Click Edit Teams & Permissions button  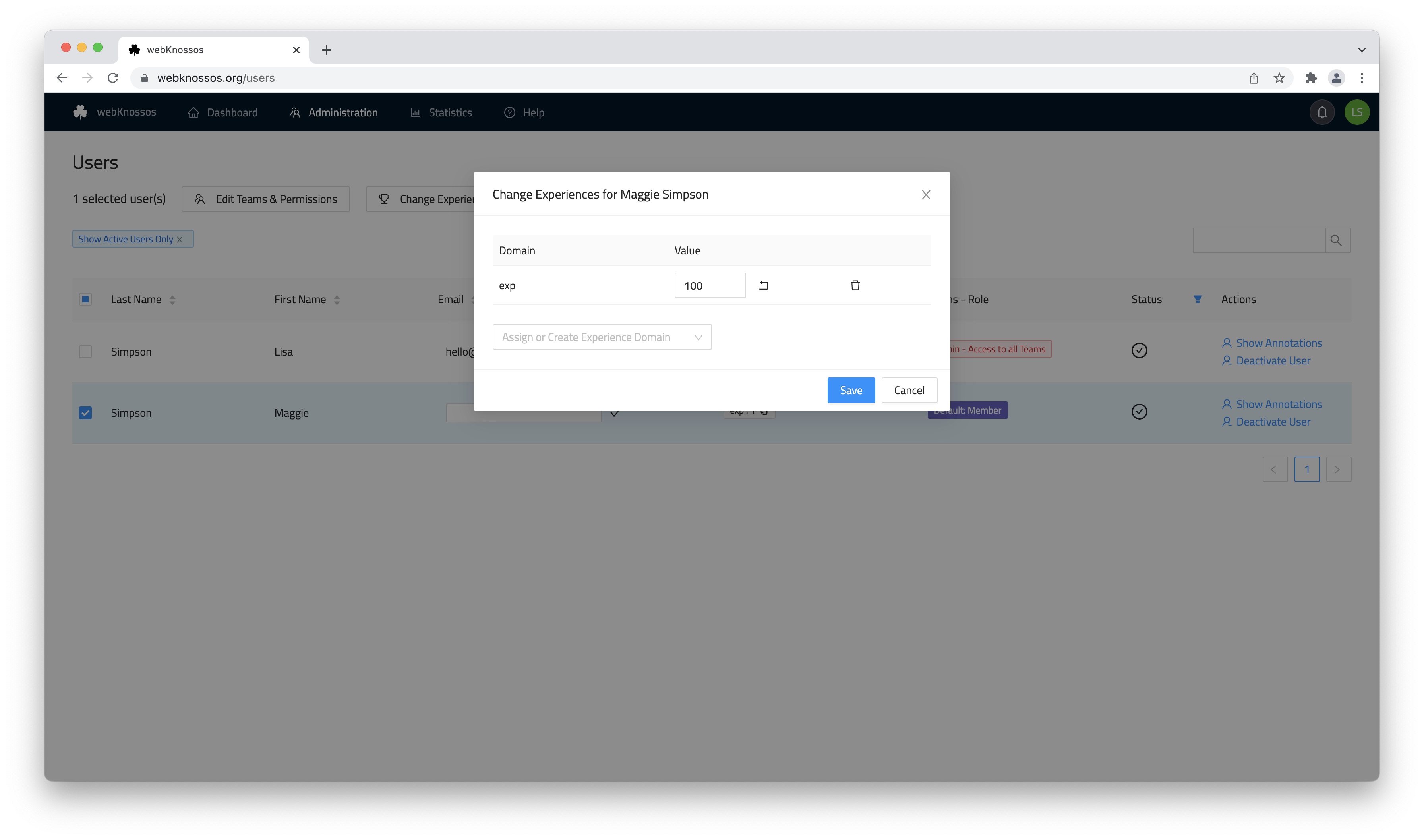[x=265, y=199]
